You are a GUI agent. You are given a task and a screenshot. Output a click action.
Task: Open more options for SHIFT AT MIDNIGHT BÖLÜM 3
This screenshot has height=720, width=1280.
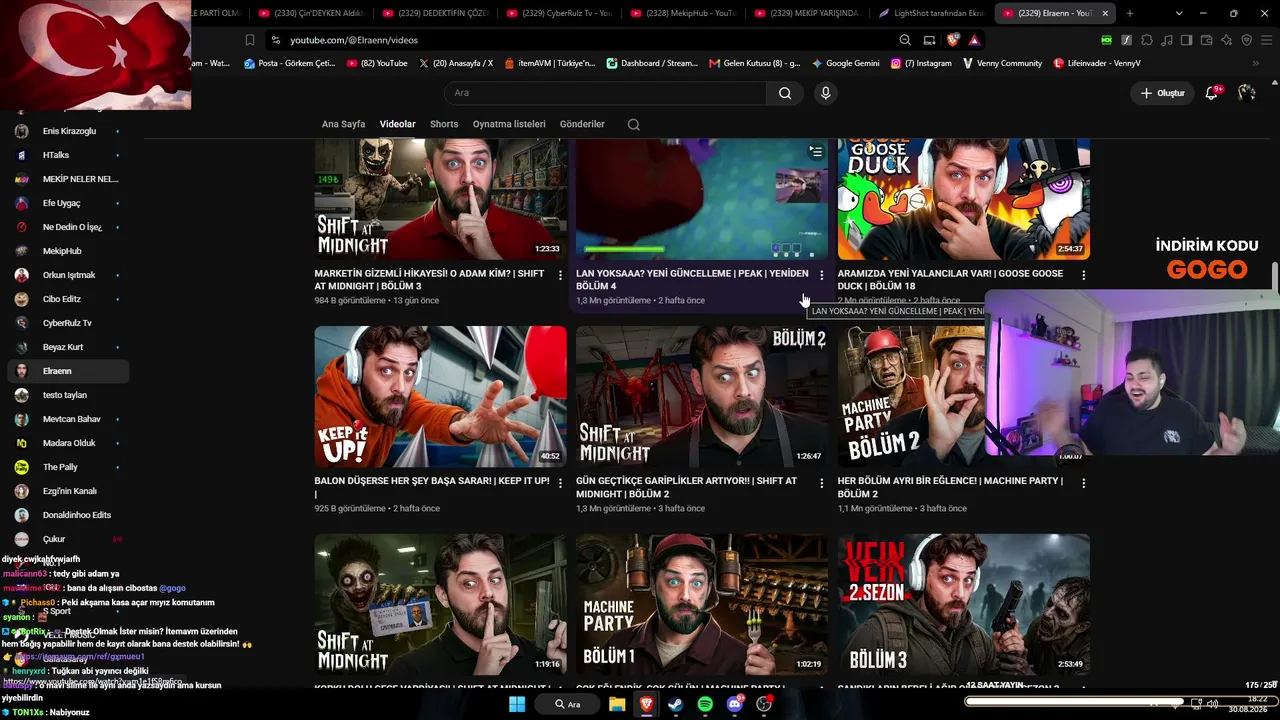pyautogui.click(x=560, y=275)
